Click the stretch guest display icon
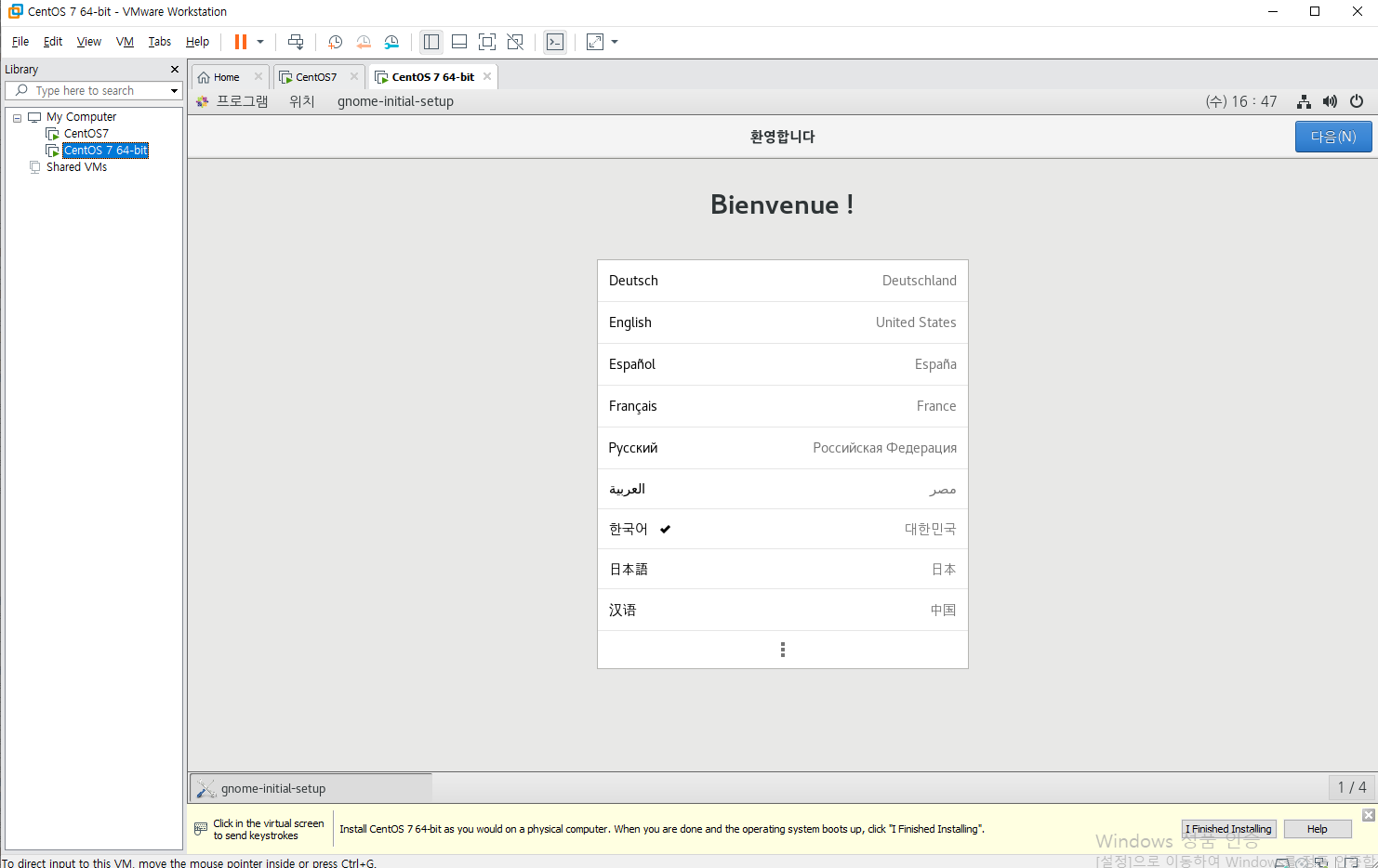The height and width of the screenshot is (868, 1378). pyautogui.click(x=595, y=42)
